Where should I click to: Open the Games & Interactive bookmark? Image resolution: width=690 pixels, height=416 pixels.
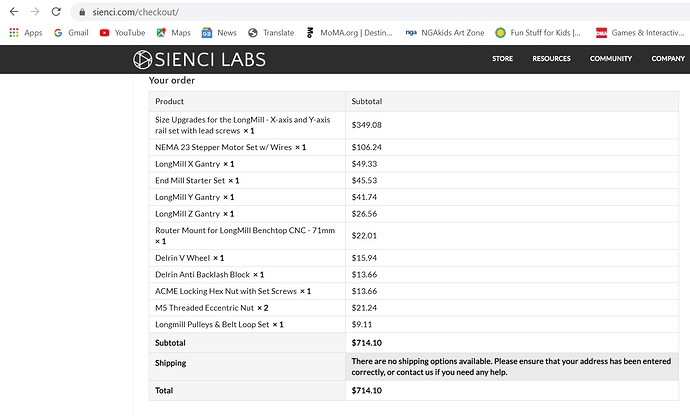coord(640,33)
